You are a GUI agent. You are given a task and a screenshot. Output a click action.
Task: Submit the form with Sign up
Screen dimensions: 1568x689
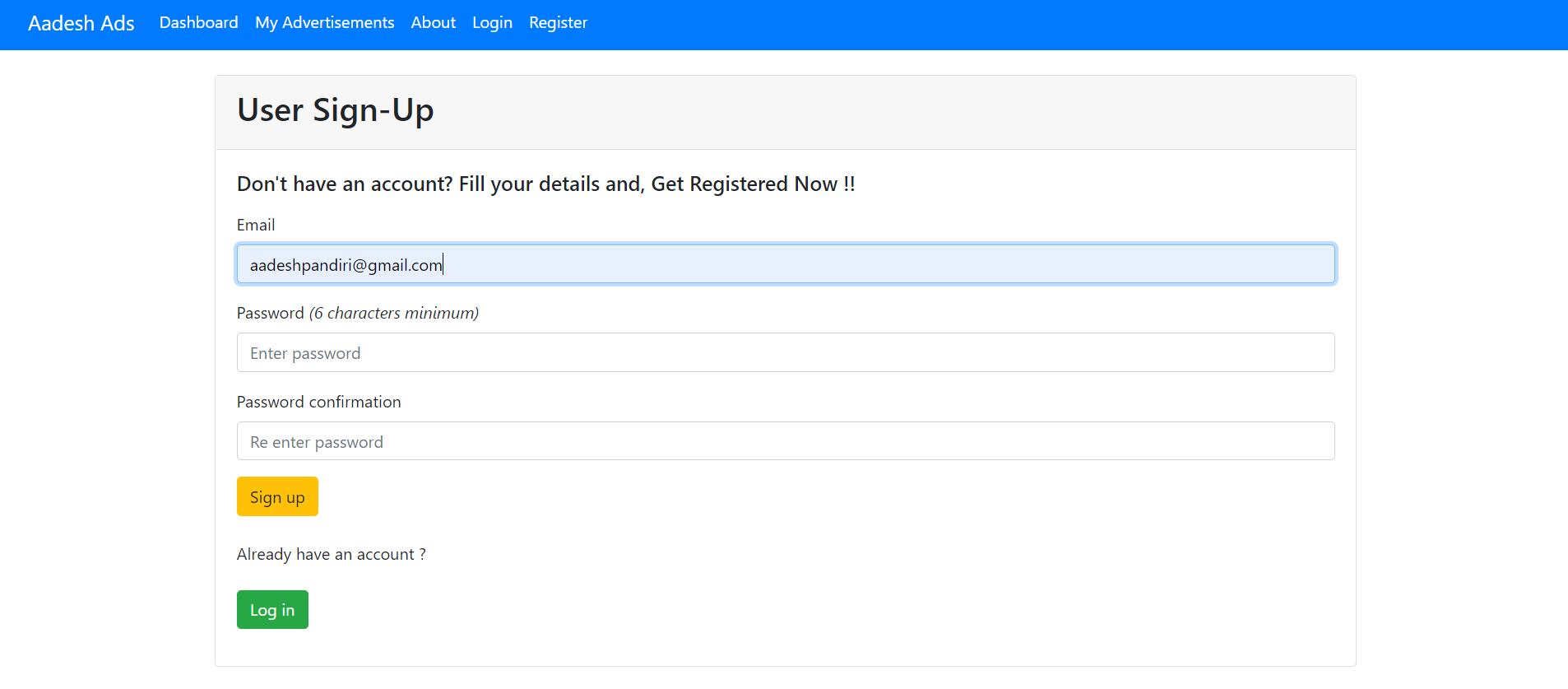[x=277, y=496]
